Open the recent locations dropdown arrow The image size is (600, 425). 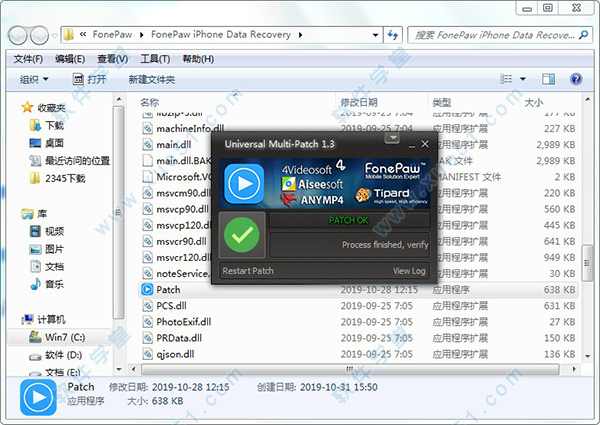point(55,36)
